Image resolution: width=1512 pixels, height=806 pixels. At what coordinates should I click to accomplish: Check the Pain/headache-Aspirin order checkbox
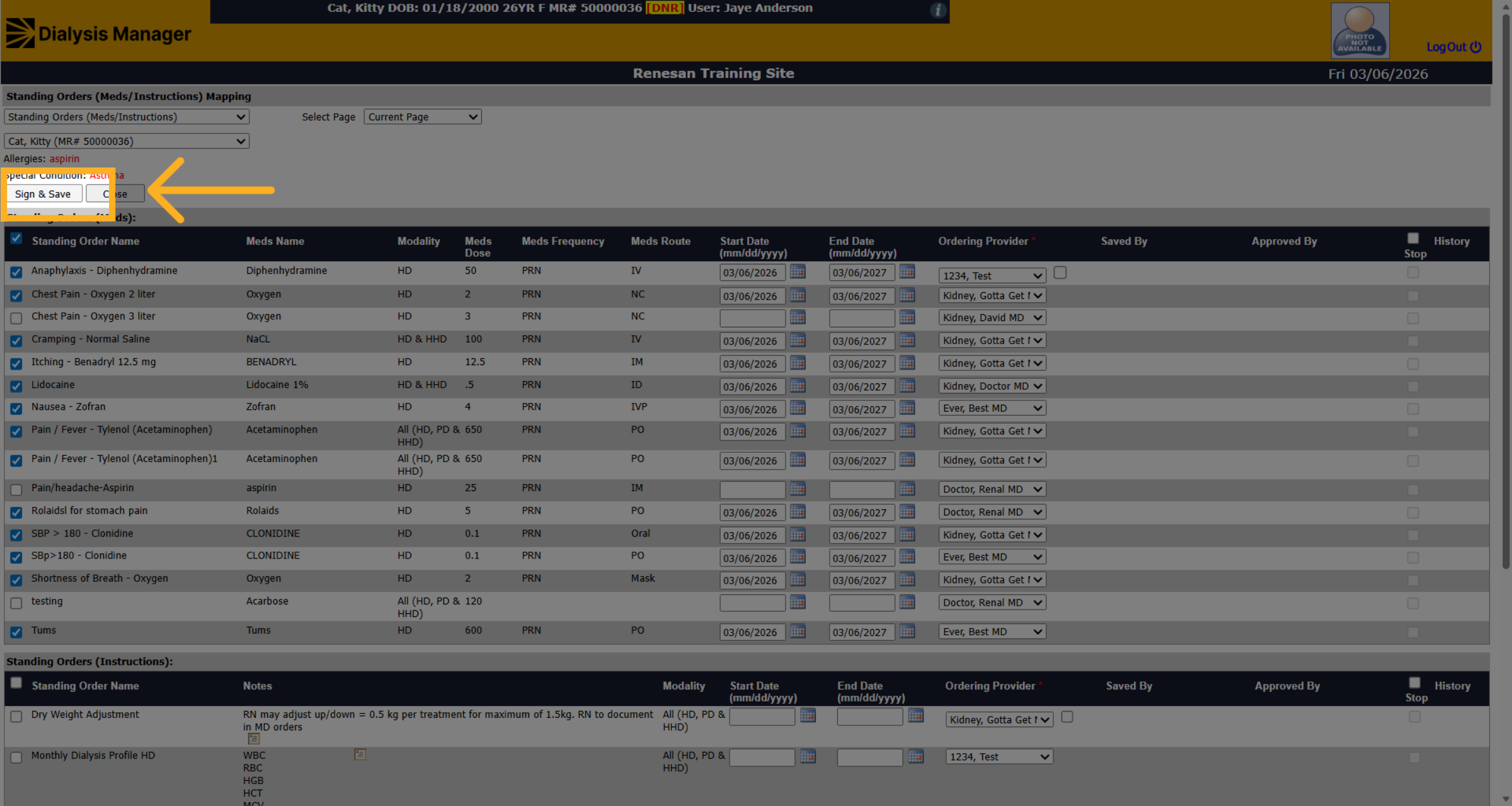click(x=16, y=489)
